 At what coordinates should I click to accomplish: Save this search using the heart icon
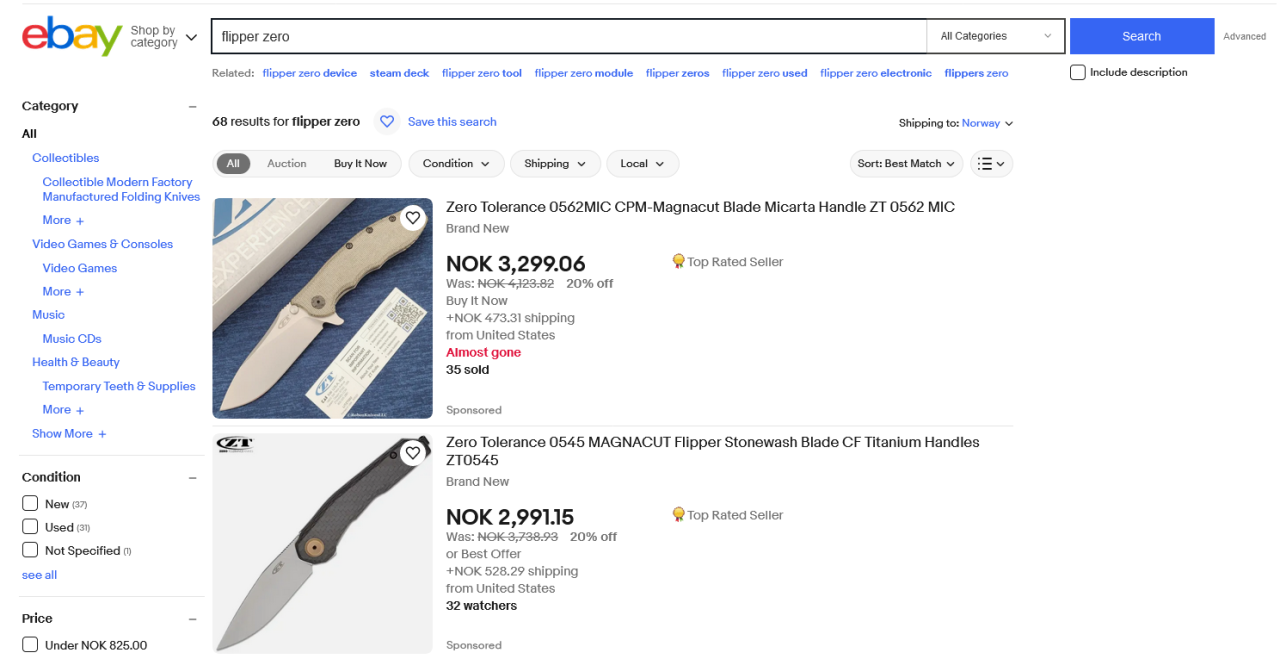pos(387,121)
